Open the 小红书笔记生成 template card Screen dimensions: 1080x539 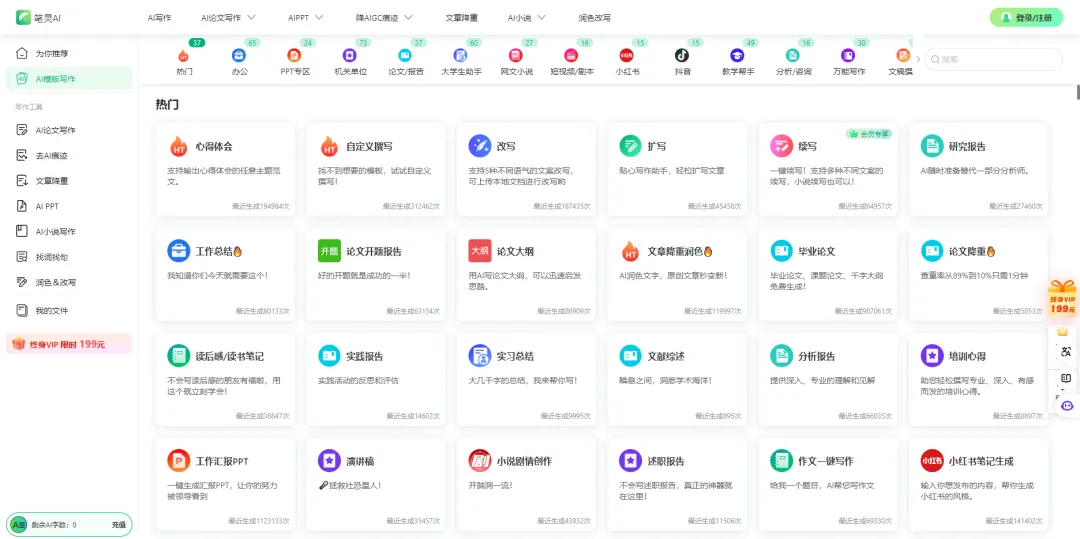pyautogui.click(x=979, y=484)
